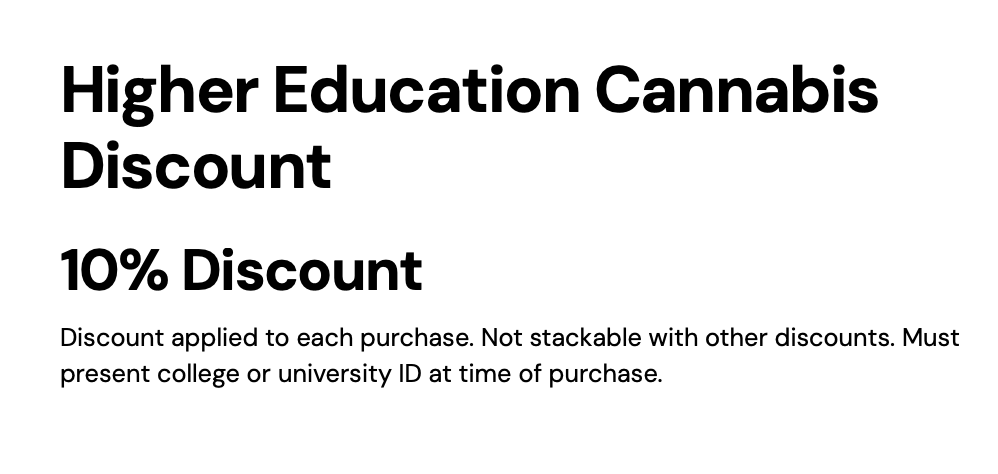The width and height of the screenshot is (998, 474).
Task: Click the "10%" figure in the subheading
Action: pyautogui.click(x=114, y=270)
